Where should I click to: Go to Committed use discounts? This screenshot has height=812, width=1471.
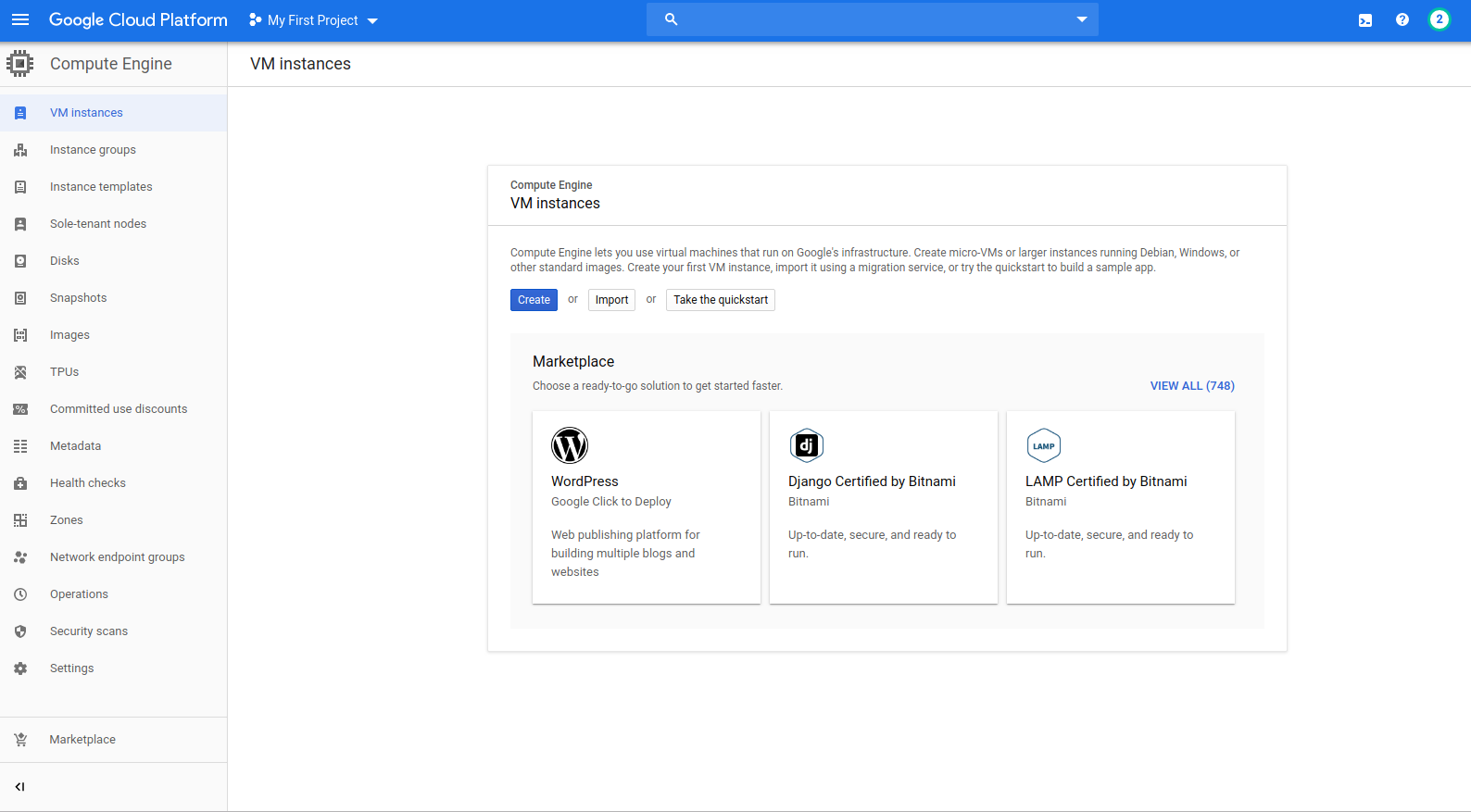tap(113, 409)
